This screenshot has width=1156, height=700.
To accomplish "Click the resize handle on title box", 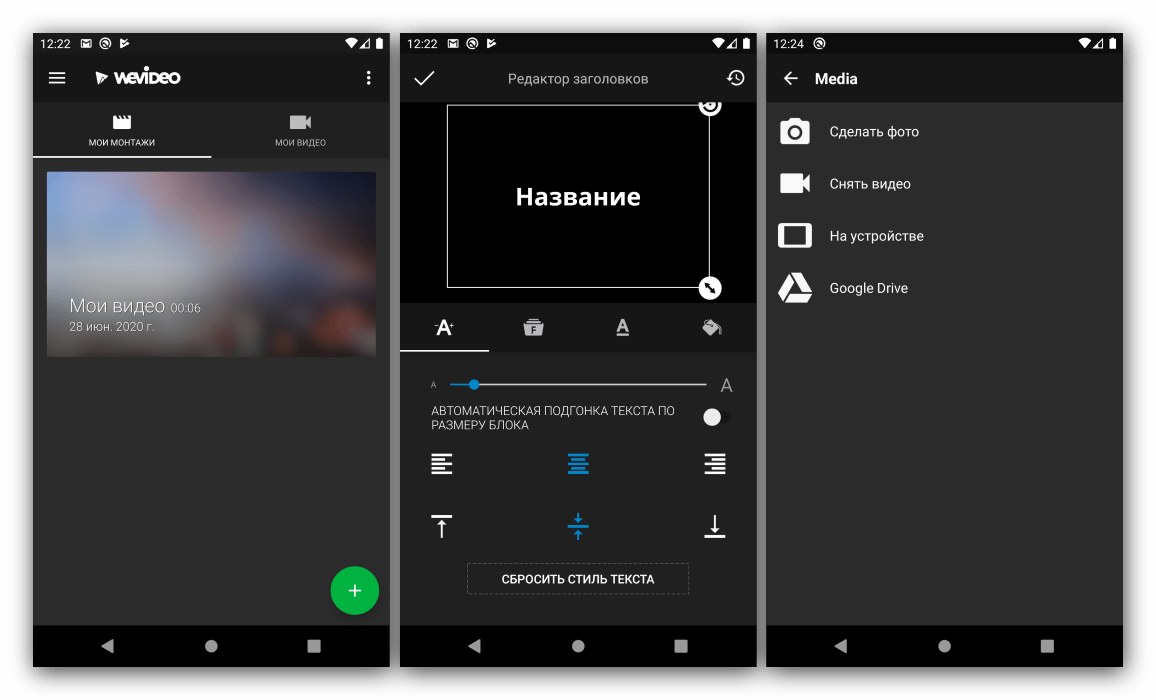I will 709,288.
